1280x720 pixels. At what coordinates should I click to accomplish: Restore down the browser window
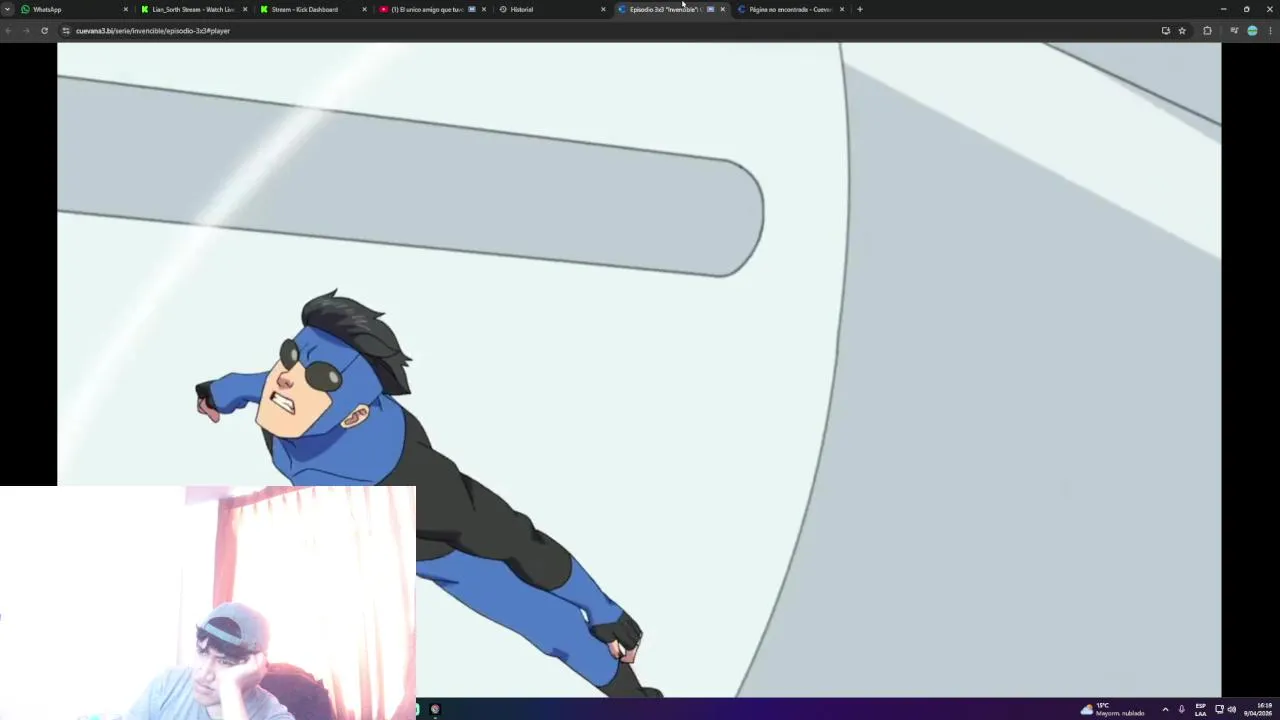(x=1246, y=9)
